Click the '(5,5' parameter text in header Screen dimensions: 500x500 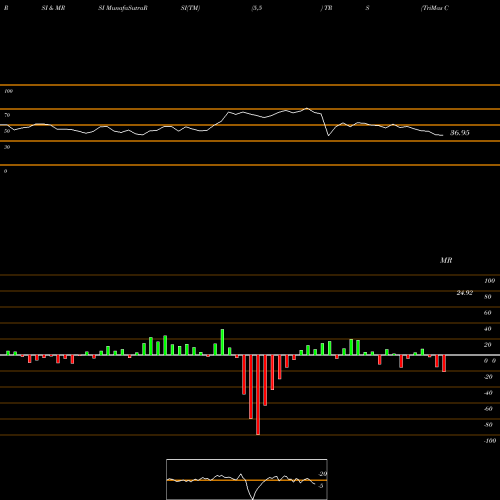[x=257, y=8]
